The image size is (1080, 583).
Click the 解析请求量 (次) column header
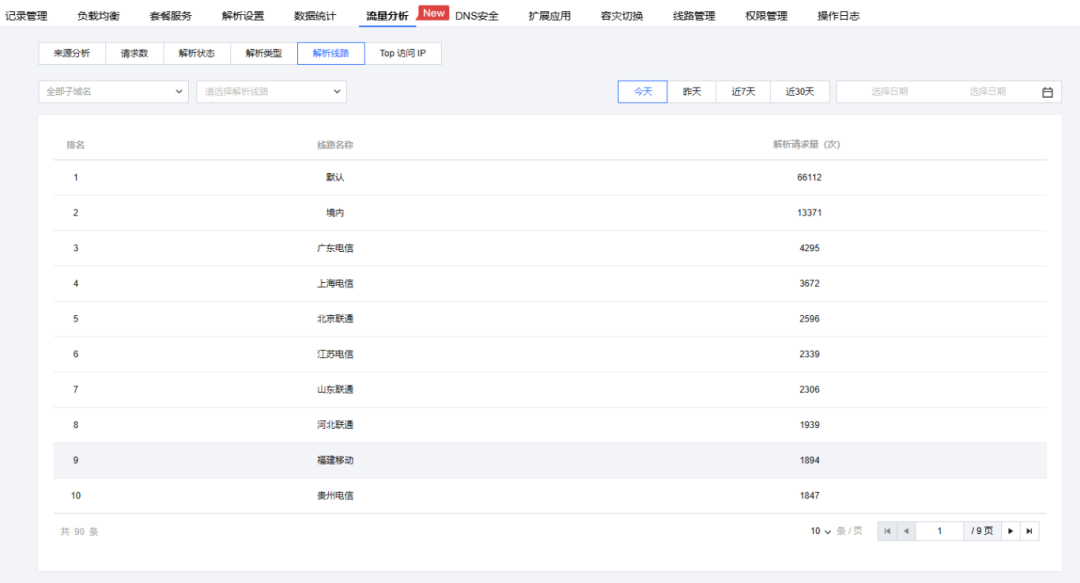click(807, 145)
